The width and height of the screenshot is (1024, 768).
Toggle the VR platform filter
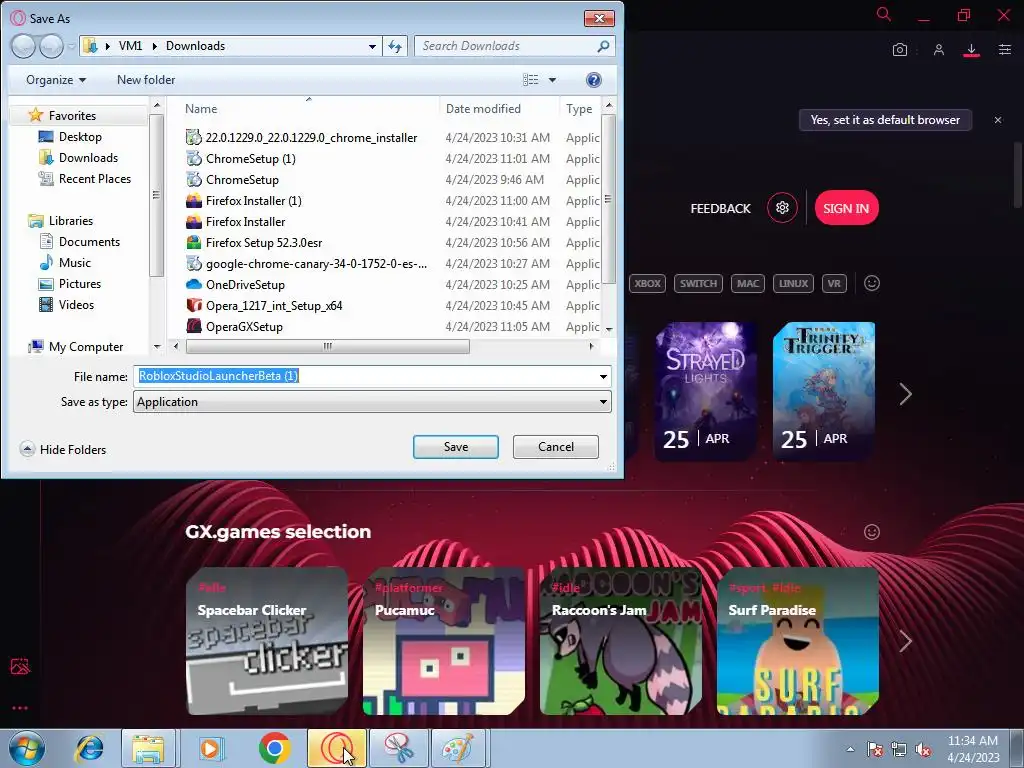pos(834,283)
